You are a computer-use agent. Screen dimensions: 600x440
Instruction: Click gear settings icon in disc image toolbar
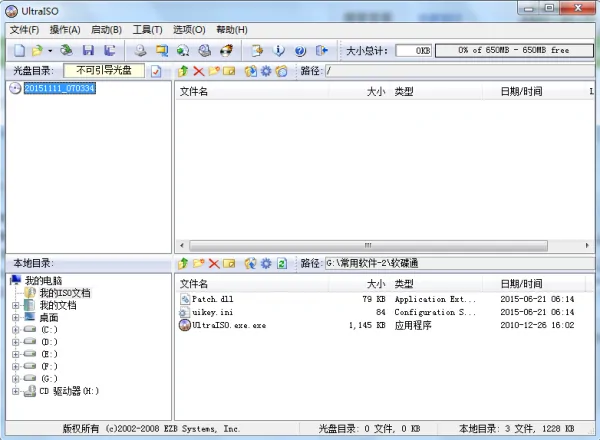click(266, 71)
